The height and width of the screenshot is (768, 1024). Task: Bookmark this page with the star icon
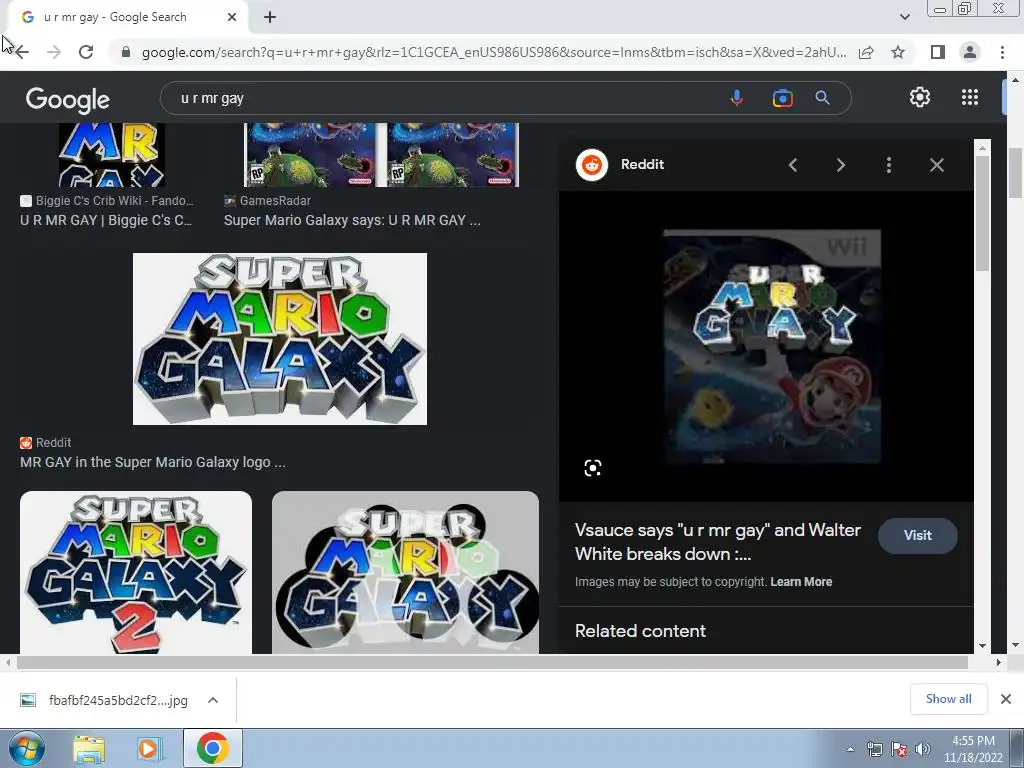[898, 52]
